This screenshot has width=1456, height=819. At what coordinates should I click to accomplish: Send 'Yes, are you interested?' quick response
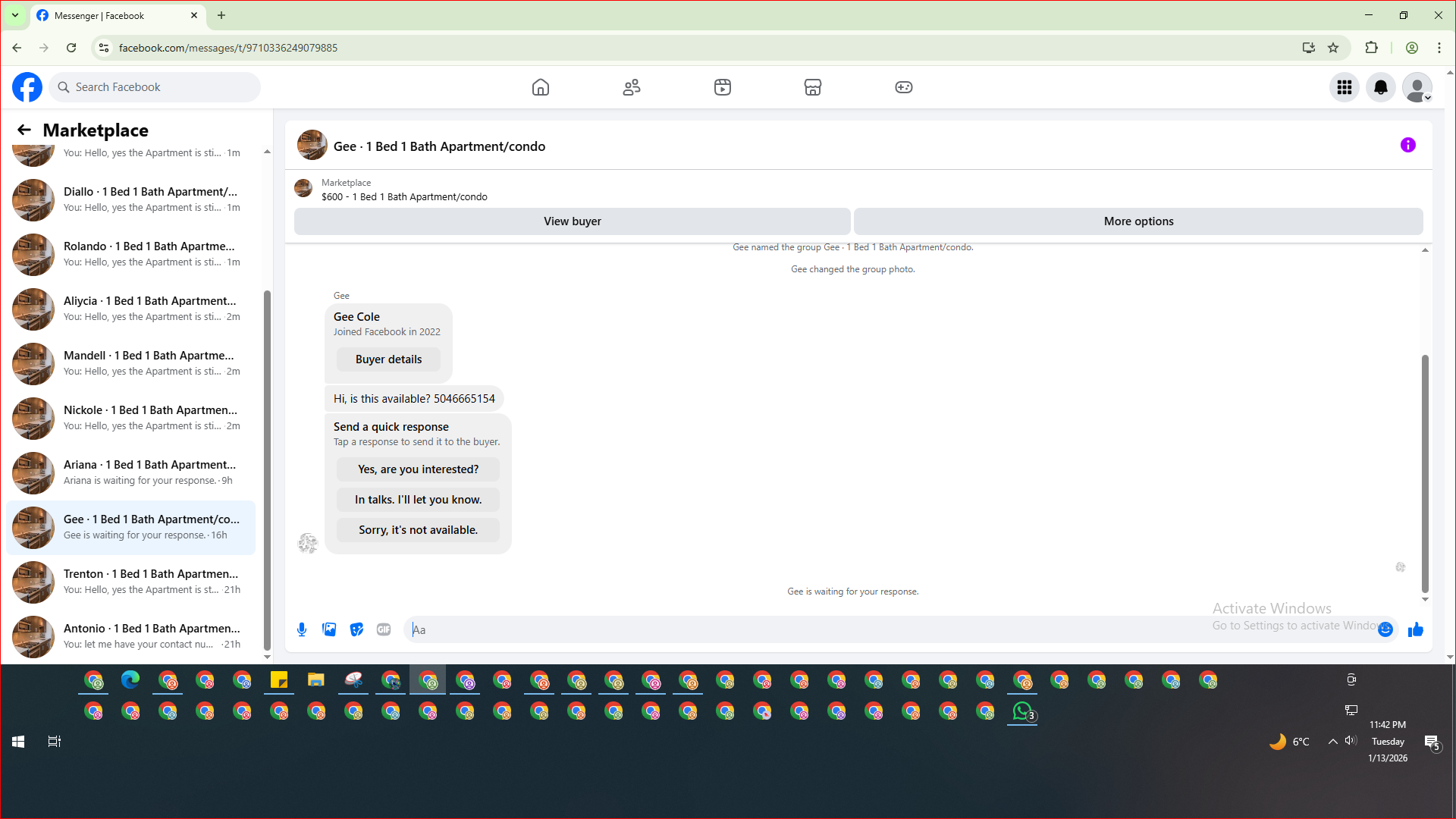point(418,469)
